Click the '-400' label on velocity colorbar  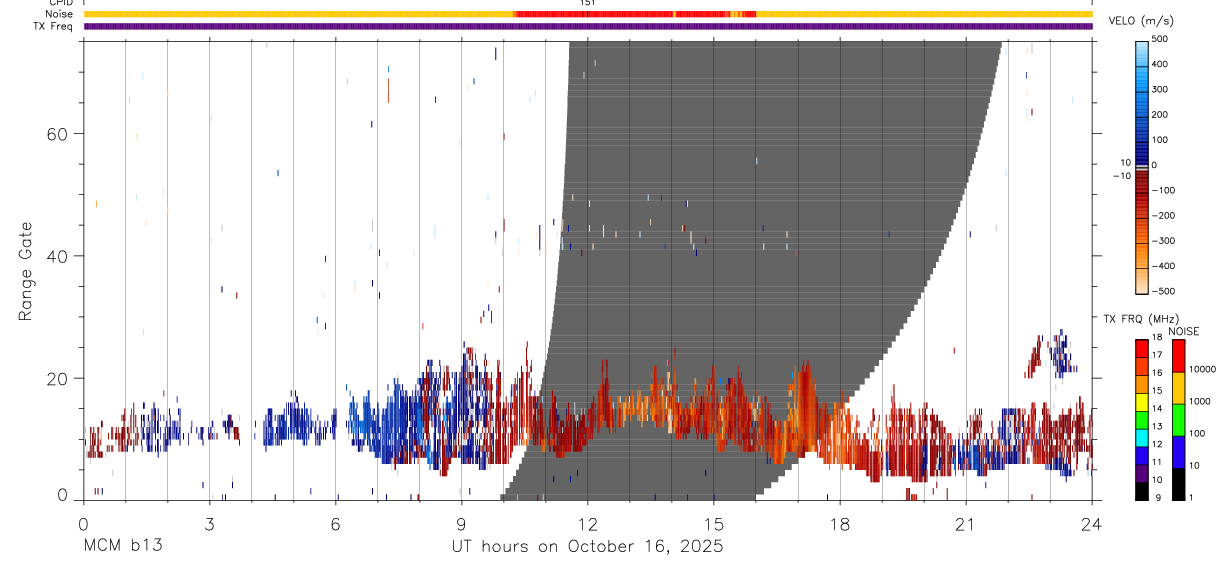point(1162,266)
